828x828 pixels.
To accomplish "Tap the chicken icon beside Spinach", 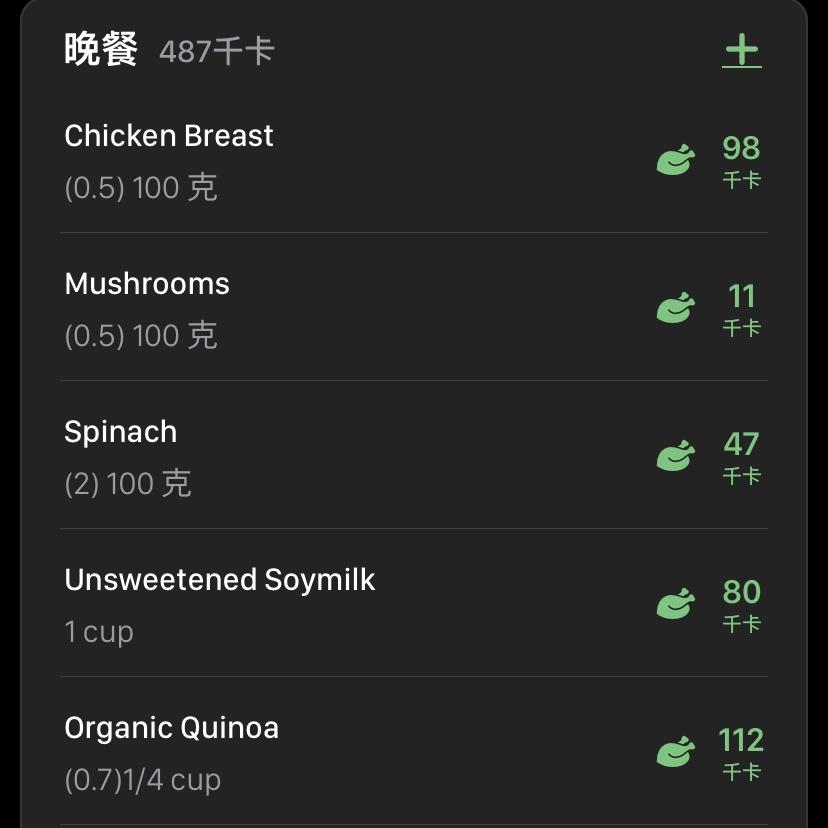I will click(x=675, y=456).
